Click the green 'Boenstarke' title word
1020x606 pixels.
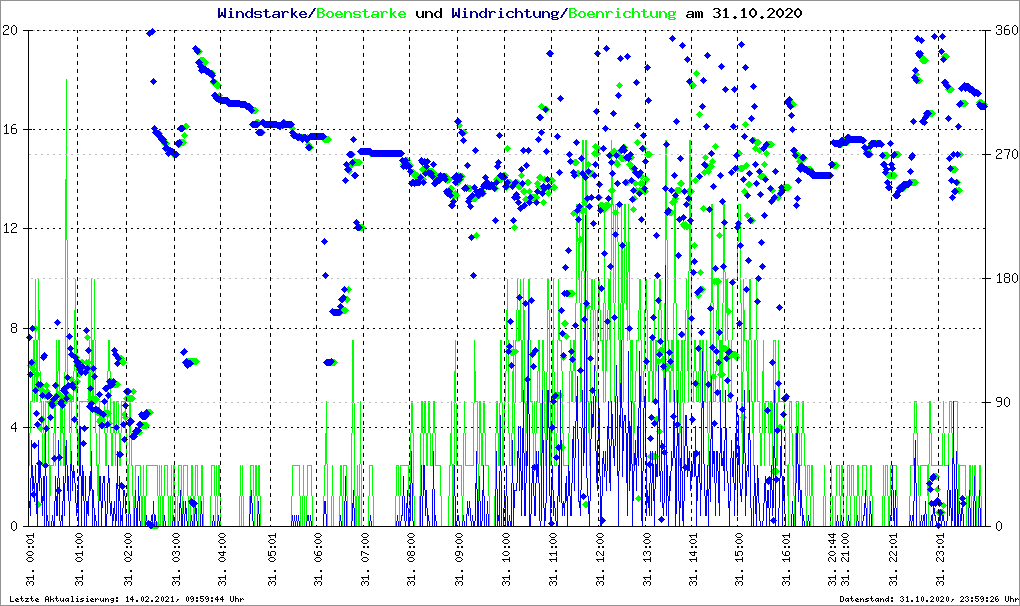[x=362, y=13]
